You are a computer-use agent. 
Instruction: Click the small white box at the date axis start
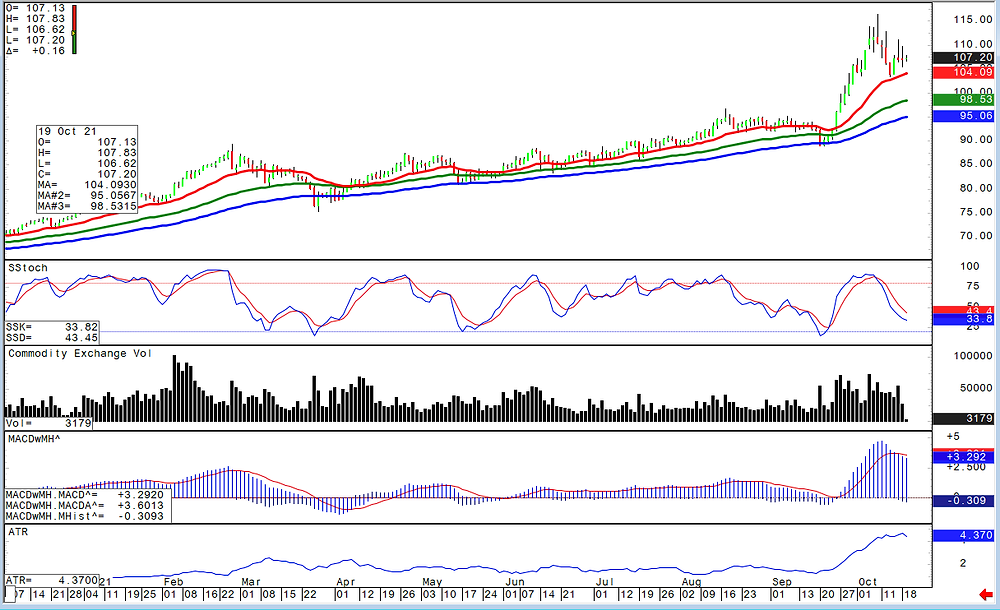(x=10, y=594)
